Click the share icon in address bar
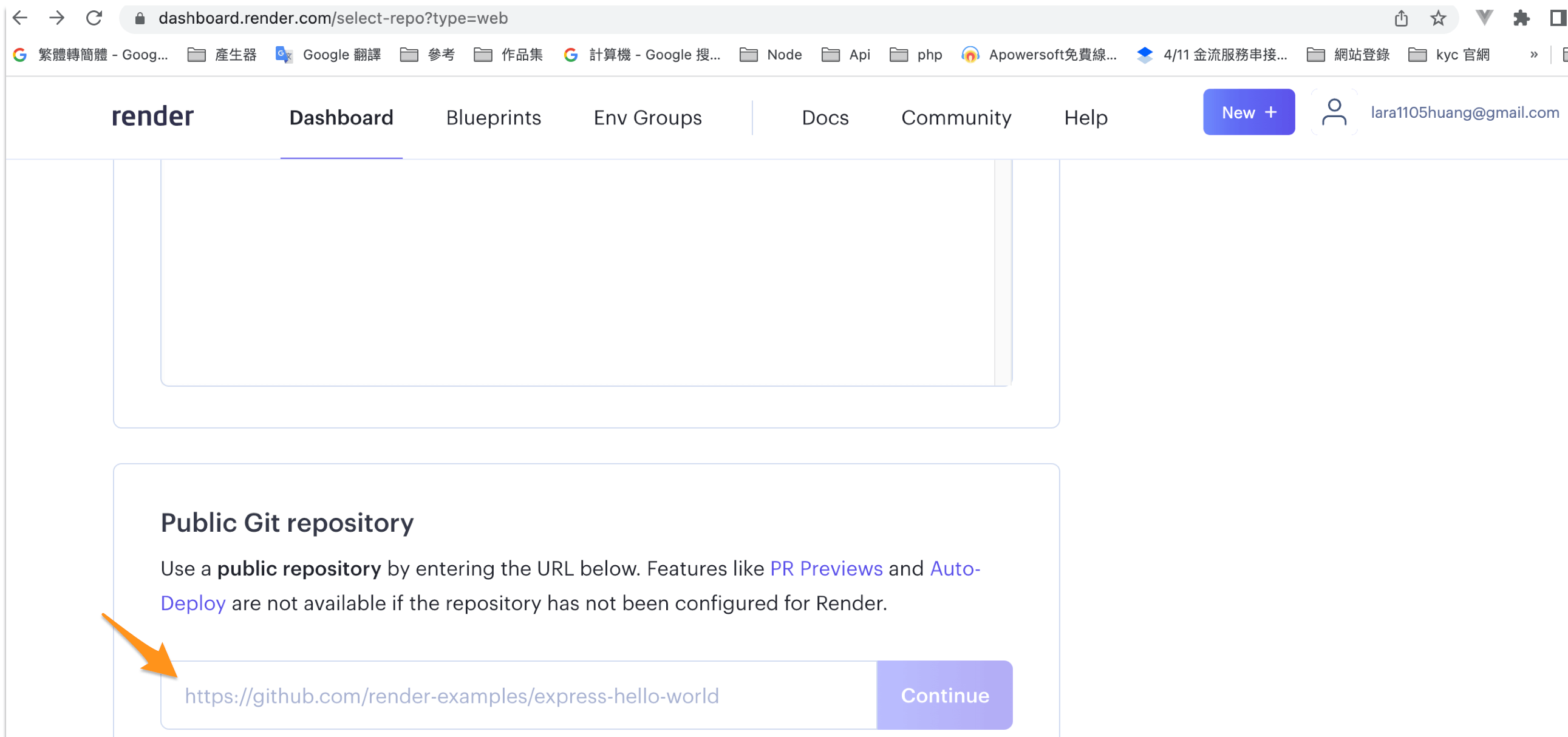 (1401, 18)
